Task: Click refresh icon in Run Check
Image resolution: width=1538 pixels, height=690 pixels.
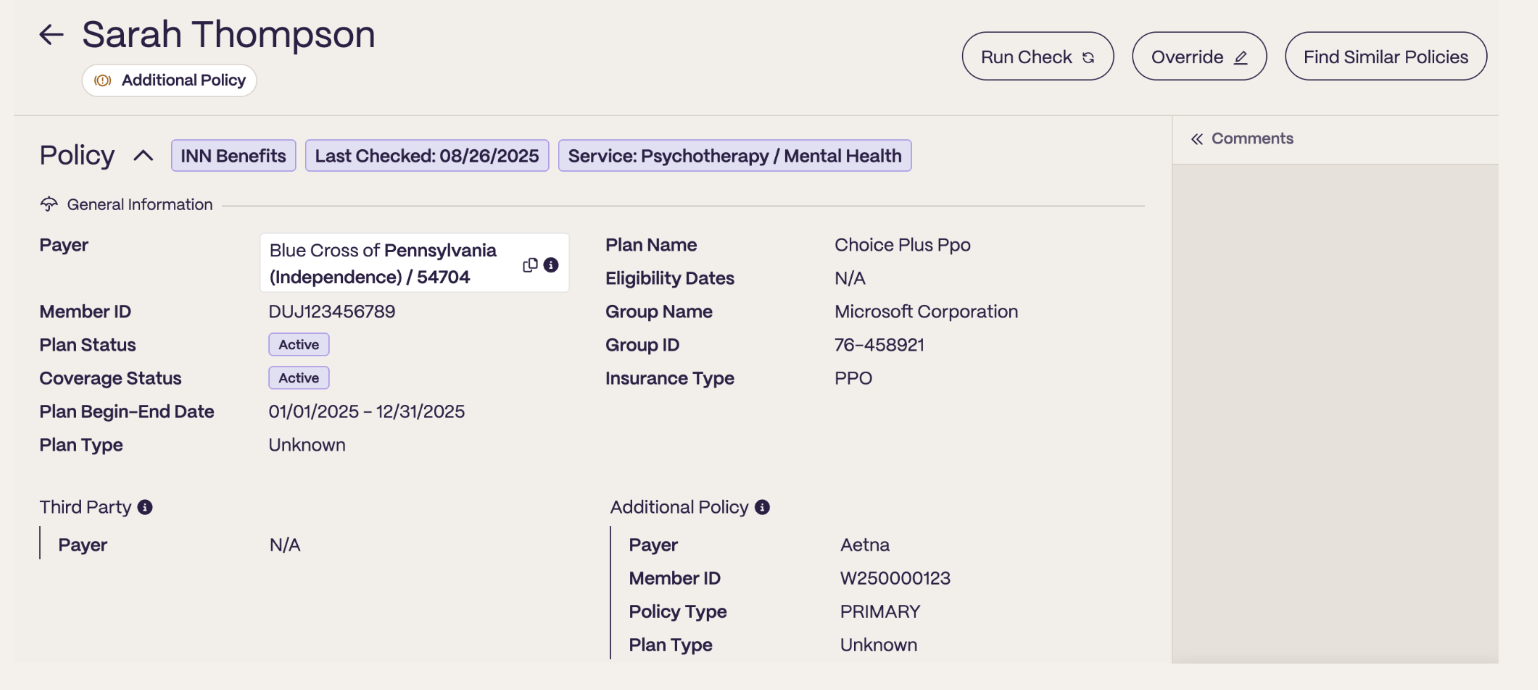Action: [1088, 58]
